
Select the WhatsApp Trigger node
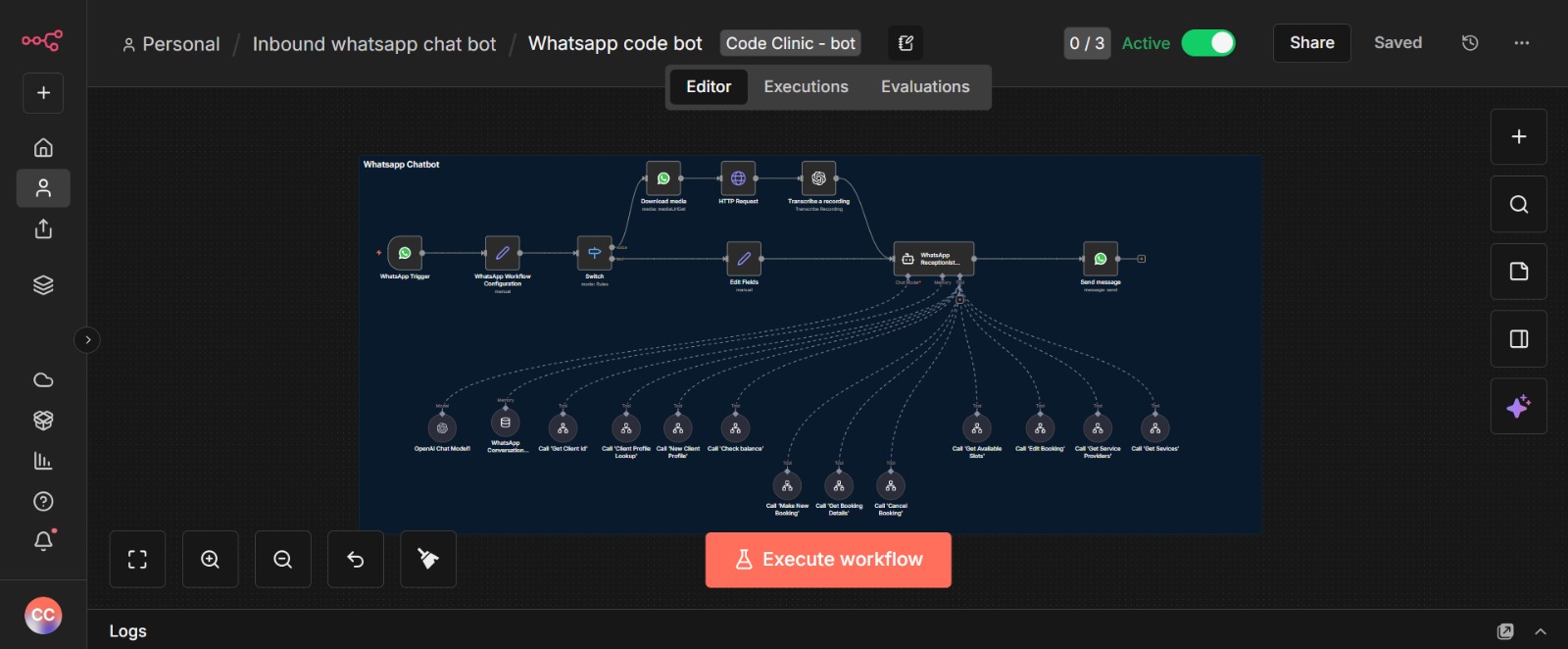(405, 253)
